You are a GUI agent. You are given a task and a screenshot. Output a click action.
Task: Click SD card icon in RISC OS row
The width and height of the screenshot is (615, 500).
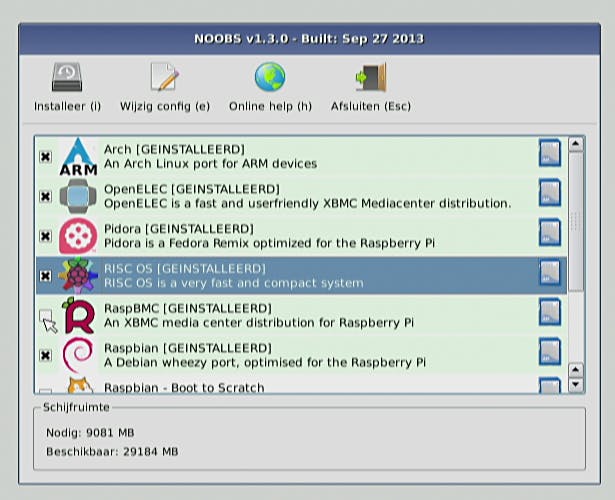coord(550,272)
